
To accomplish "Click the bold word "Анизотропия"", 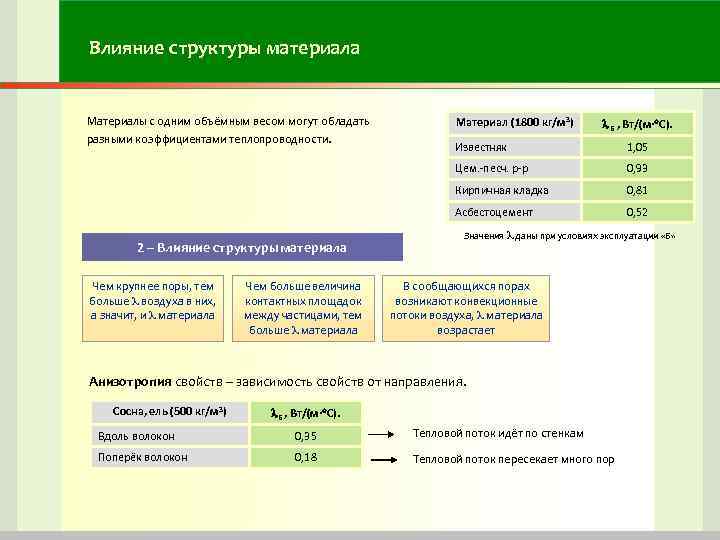I will click(x=130, y=382).
